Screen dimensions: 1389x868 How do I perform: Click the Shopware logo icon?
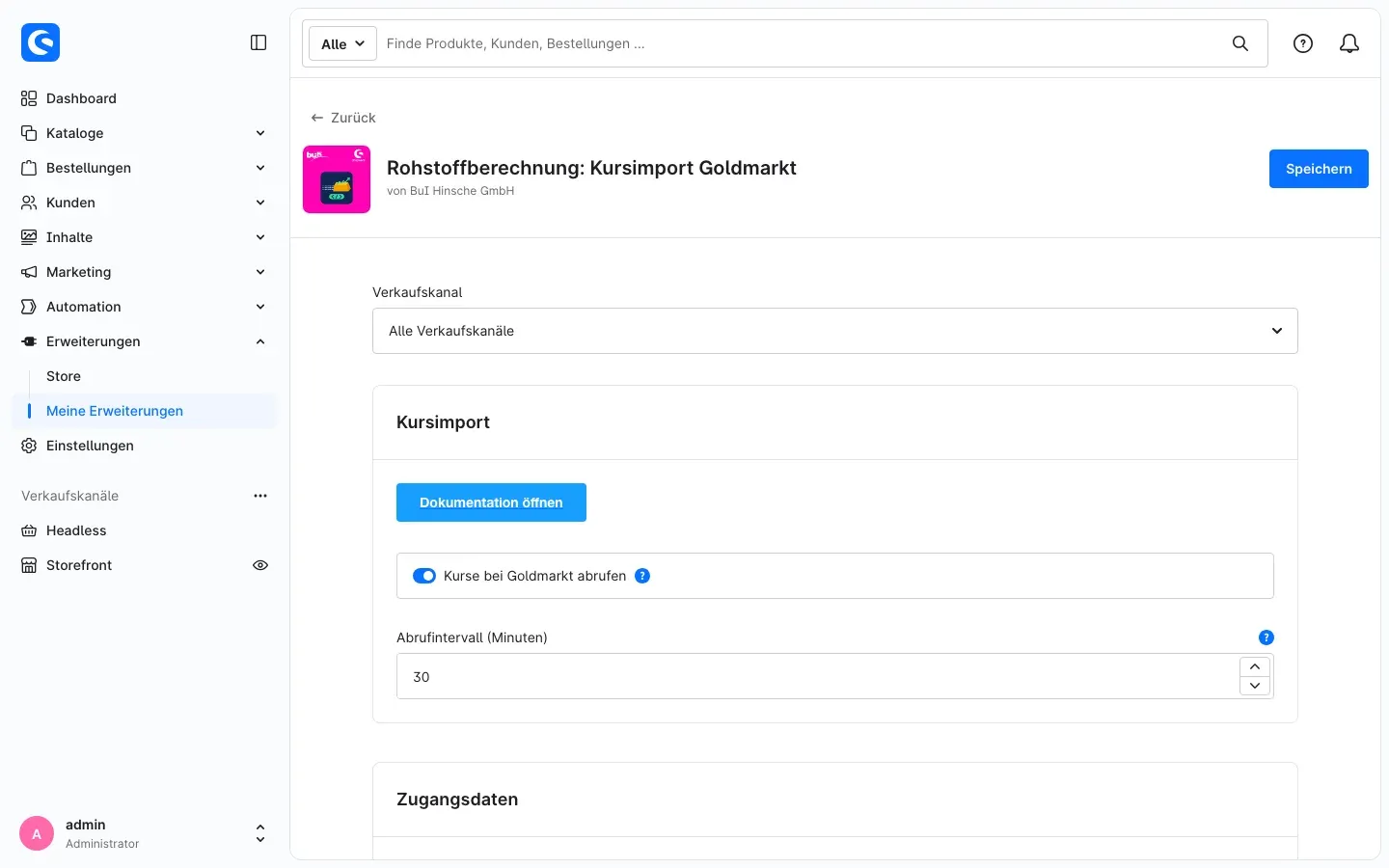tap(41, 42)
